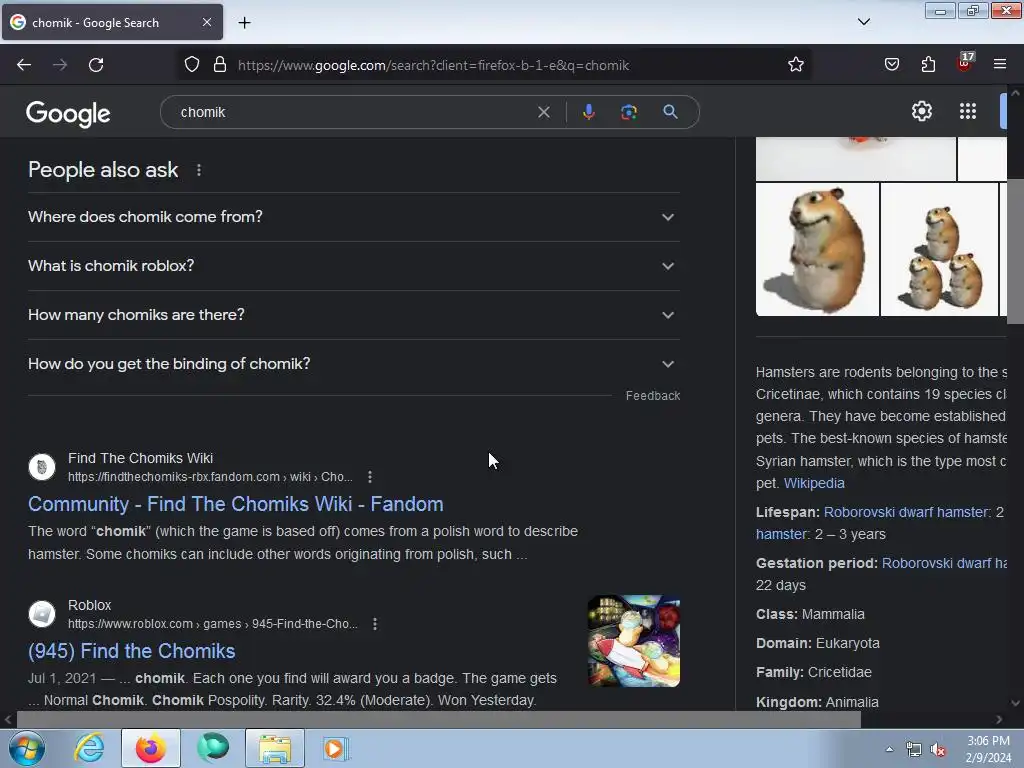Screen dimensions: 1024x768
Task: Close the chomik Google Search tab
Action: (207, 22)
